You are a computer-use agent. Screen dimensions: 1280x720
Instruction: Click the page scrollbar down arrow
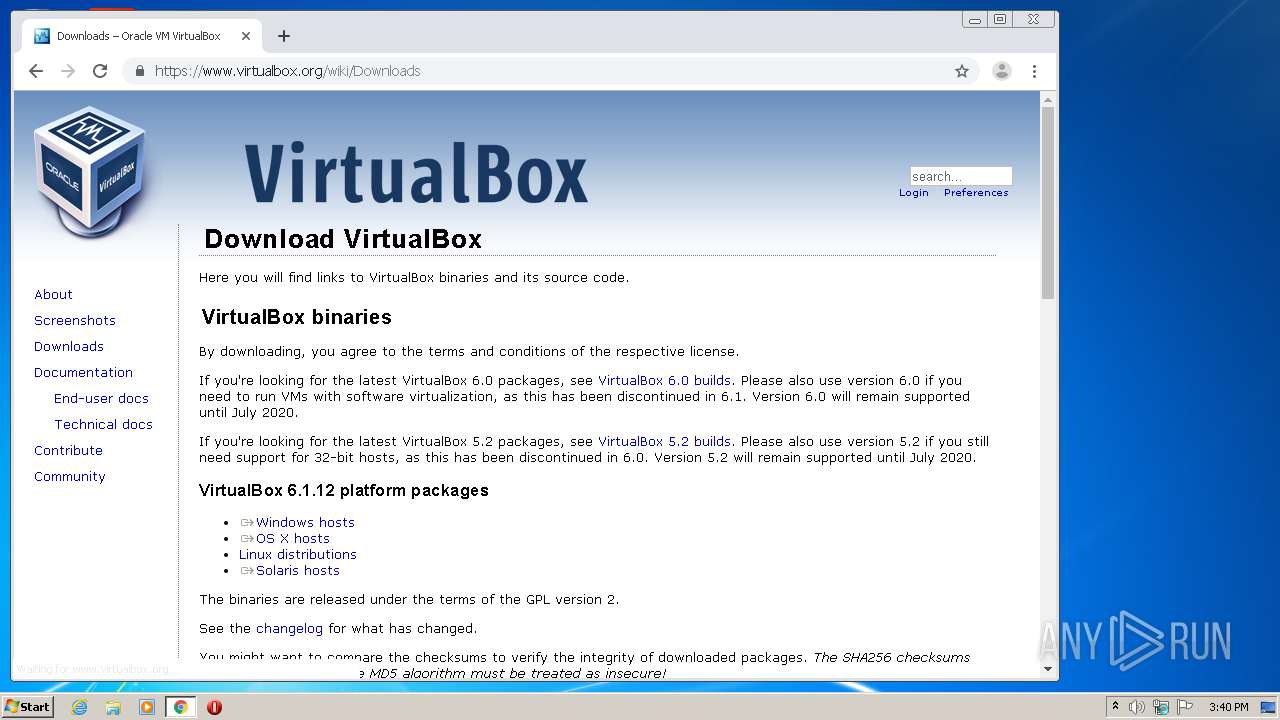[1048, 669]
